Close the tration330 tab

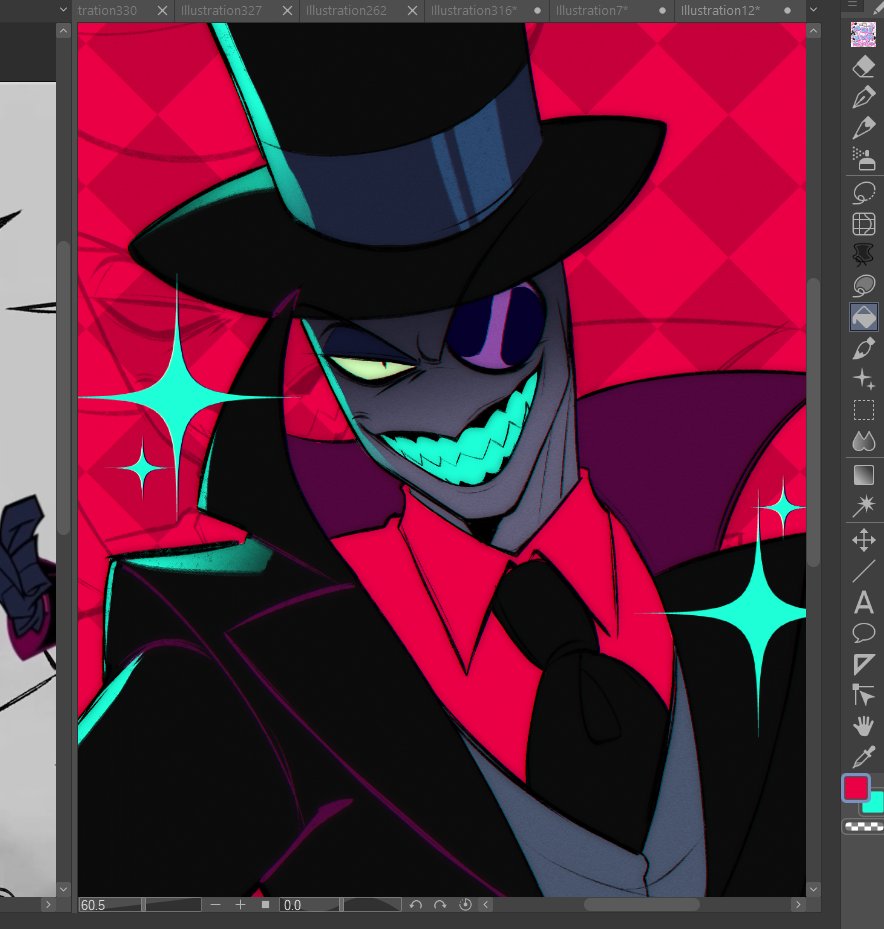162,11
